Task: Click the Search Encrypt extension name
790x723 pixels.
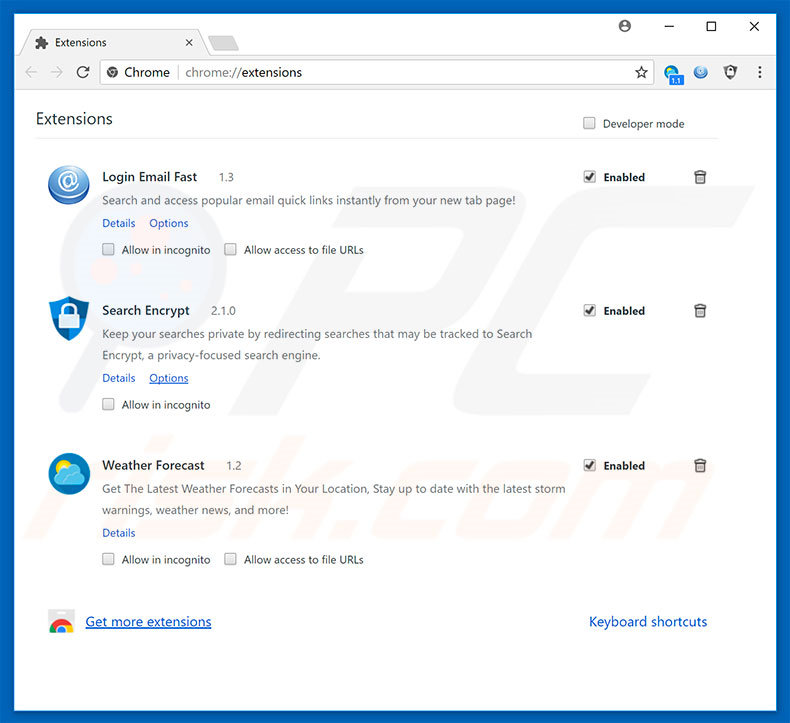Action: coord(146,310)
